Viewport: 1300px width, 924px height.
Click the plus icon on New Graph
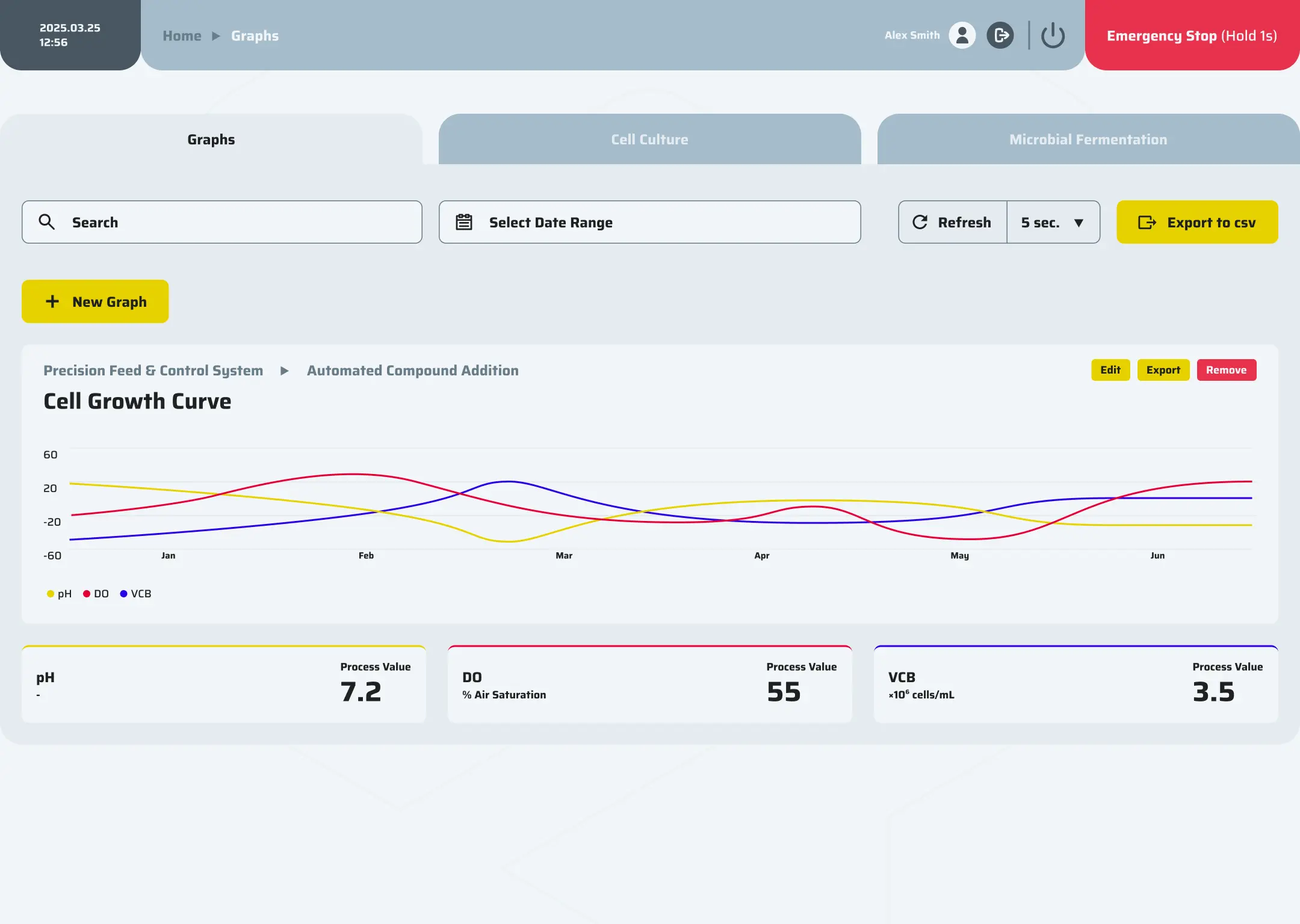click(52, 301)
